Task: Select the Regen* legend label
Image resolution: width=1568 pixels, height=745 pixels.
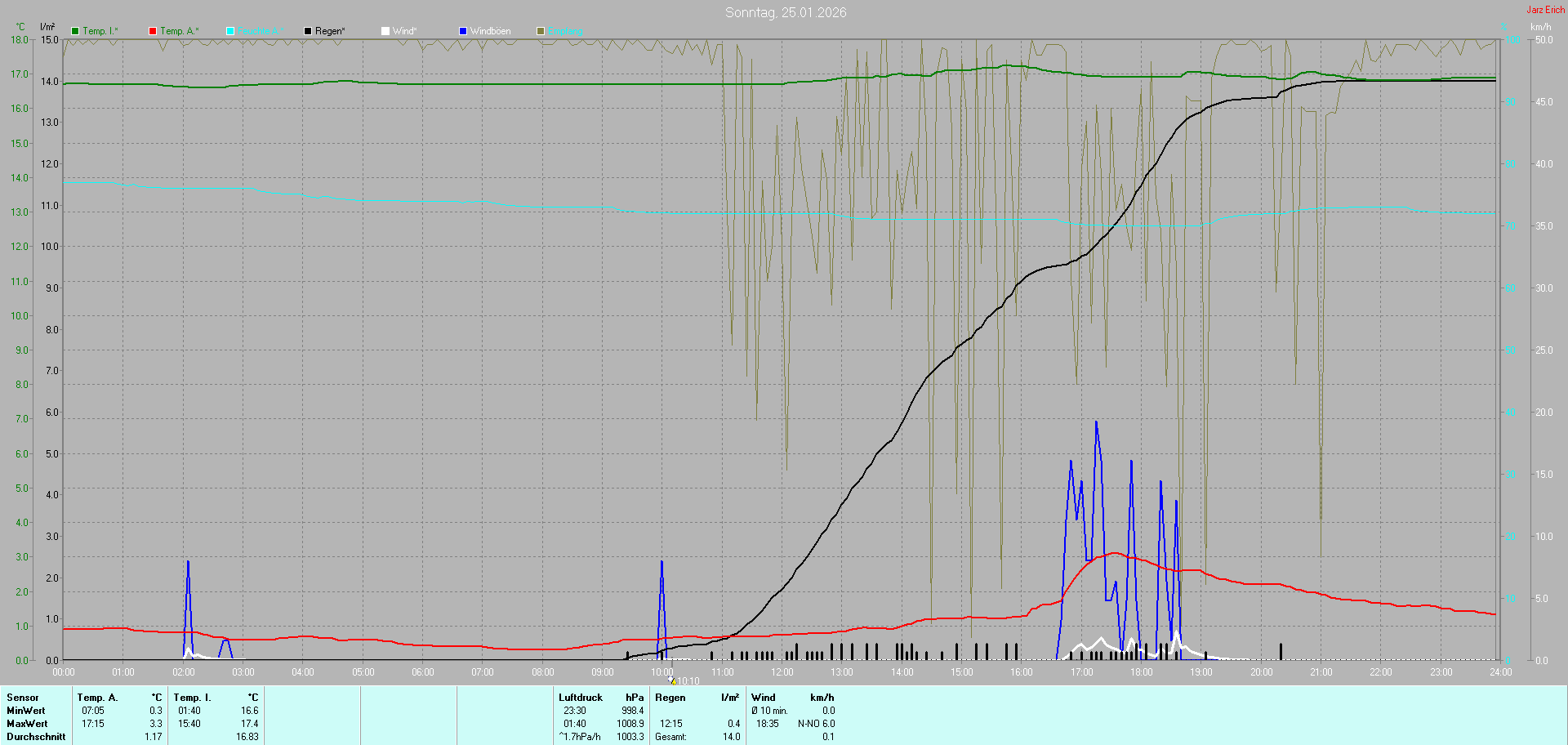Action: tap(330, 31)
